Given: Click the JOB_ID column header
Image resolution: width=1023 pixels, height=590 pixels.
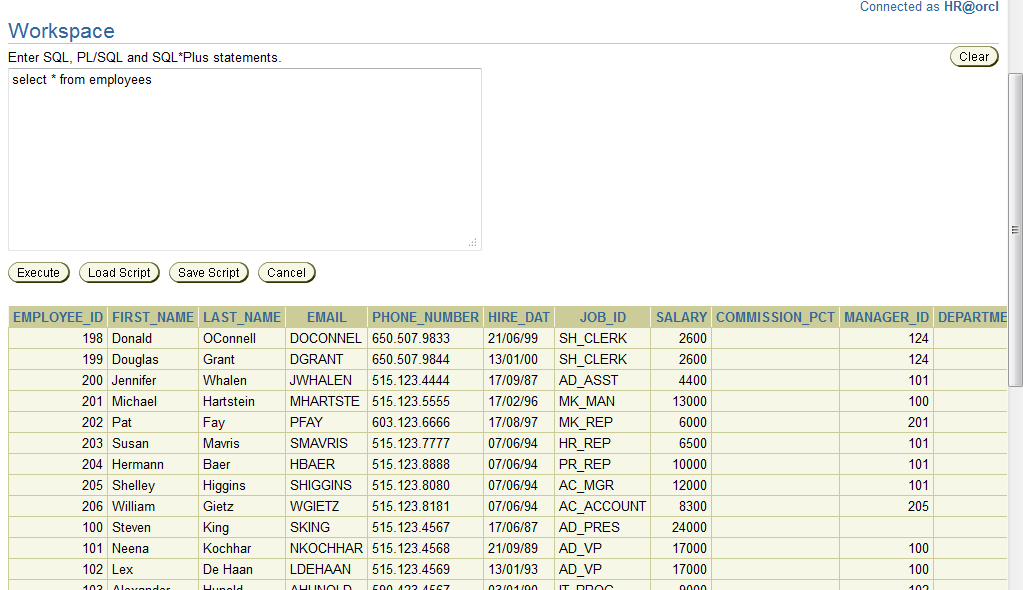Looking at the screenshot, I should [x=602, y=317].
